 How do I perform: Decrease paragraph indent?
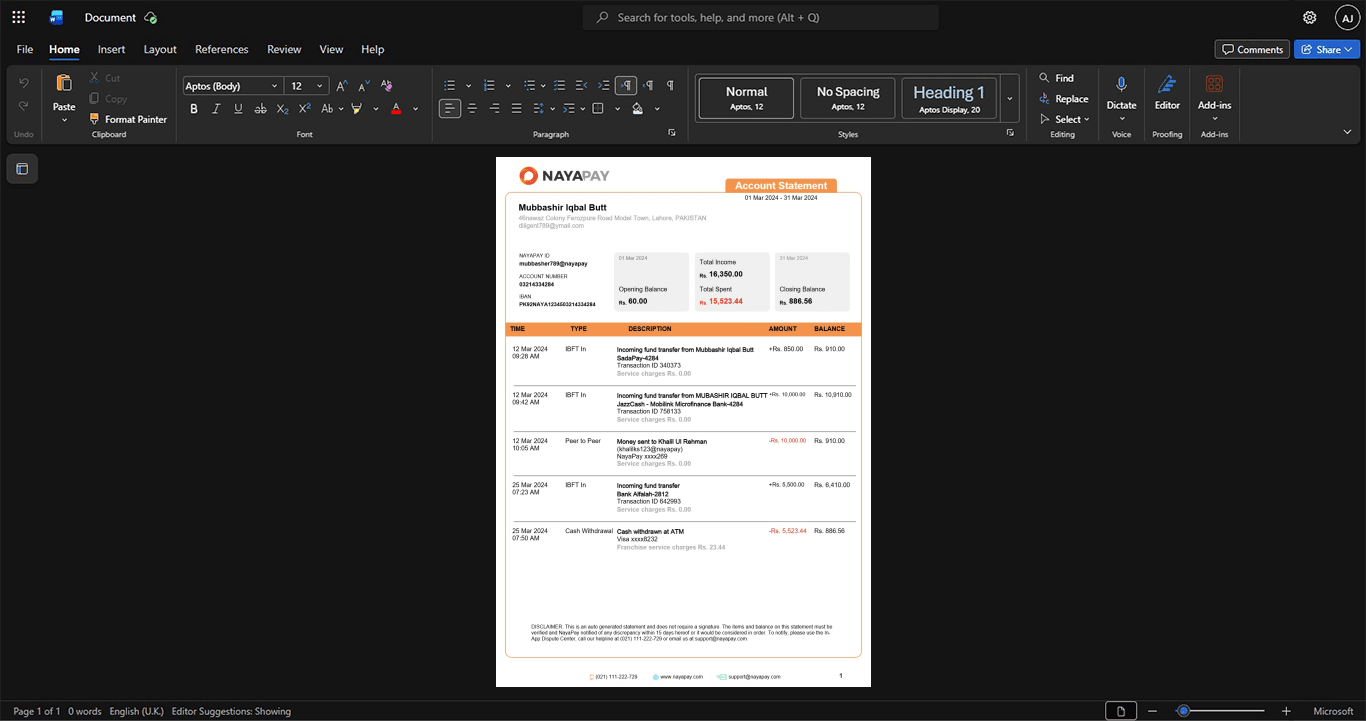point(581,86)
